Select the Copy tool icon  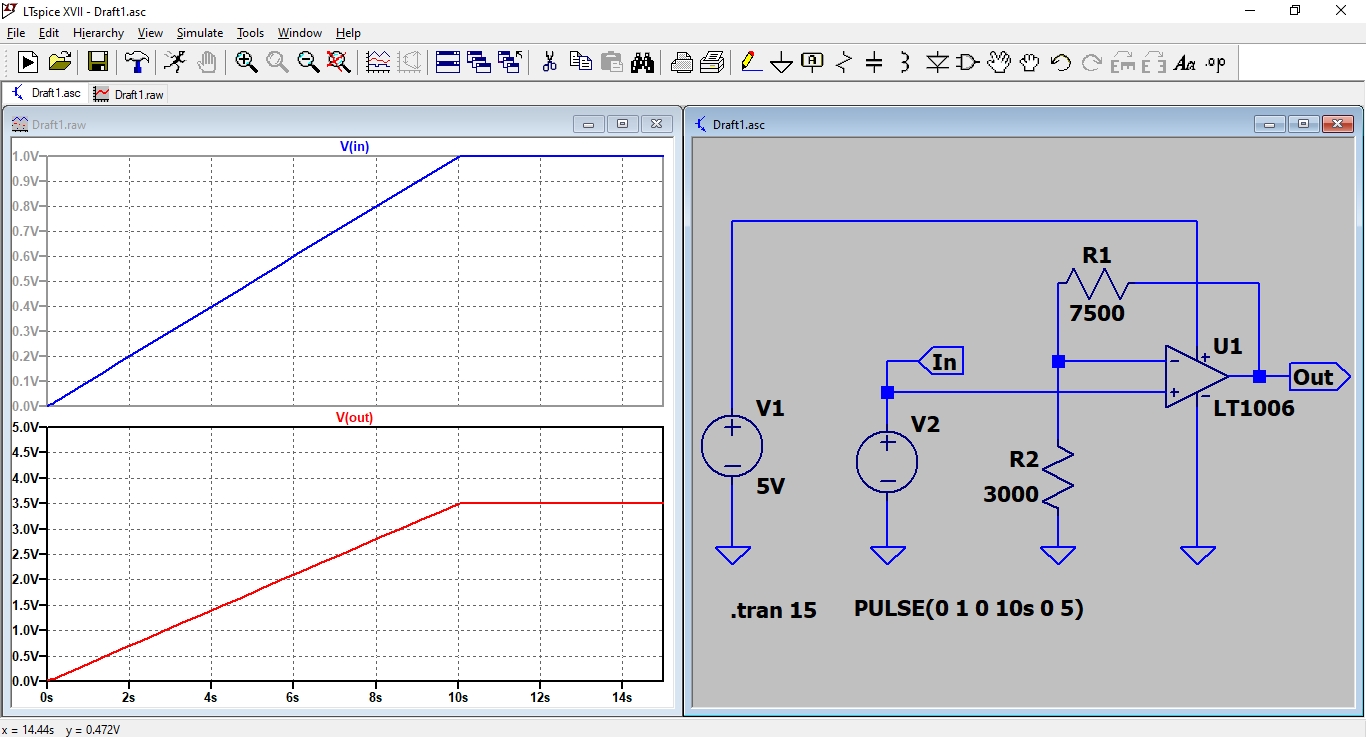click(580, 62)
